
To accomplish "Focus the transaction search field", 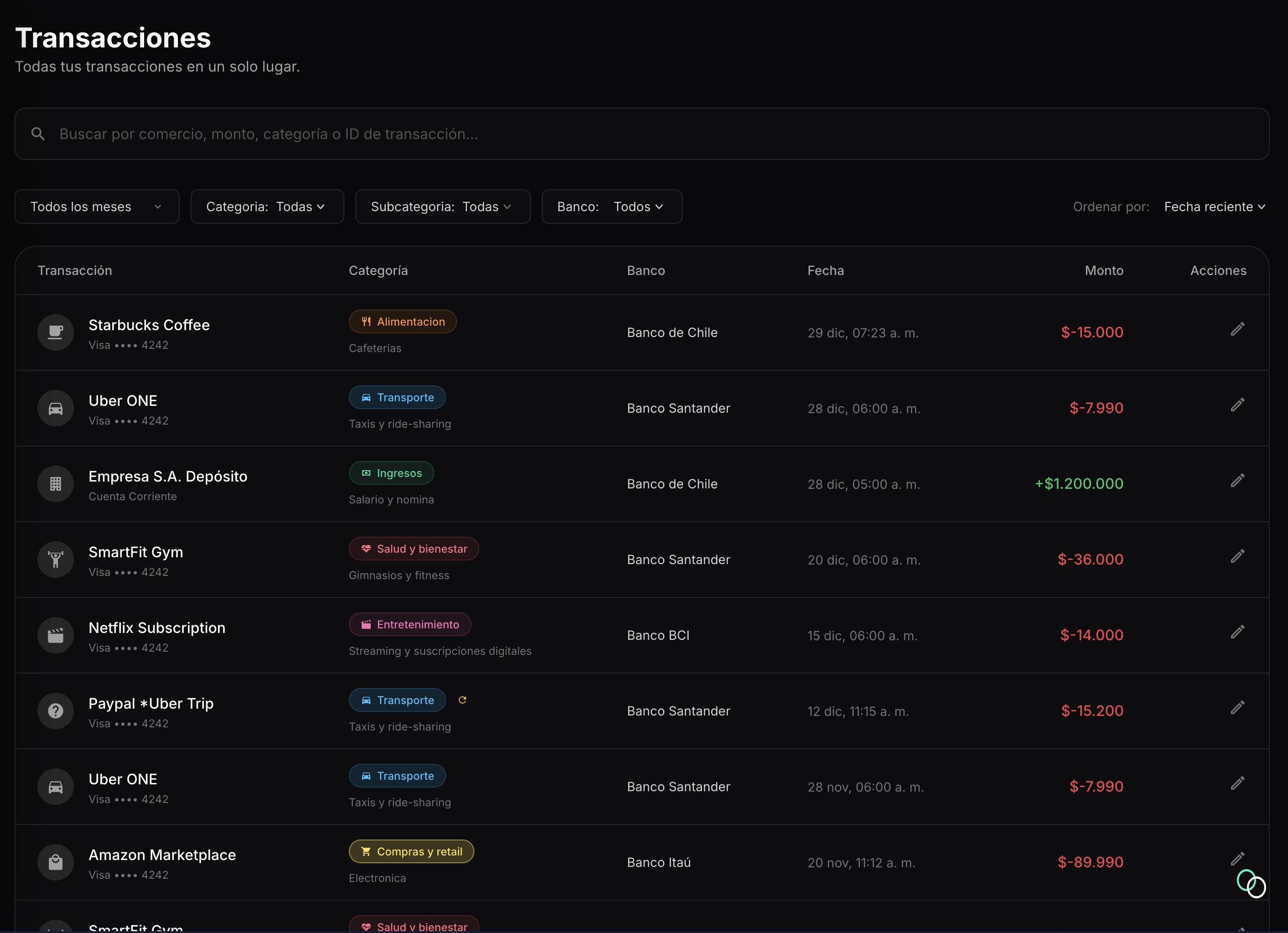I will coord(642,134).
